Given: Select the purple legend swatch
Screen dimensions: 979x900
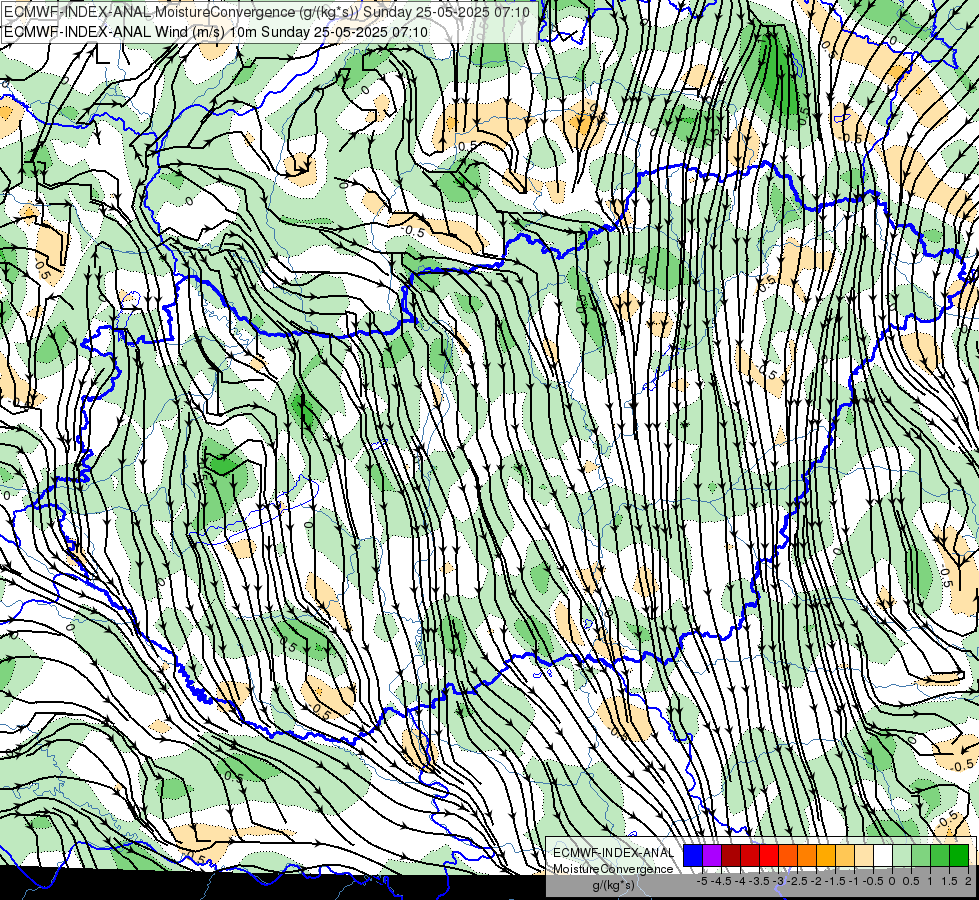Looking at the screenshot, I should 712,855.
